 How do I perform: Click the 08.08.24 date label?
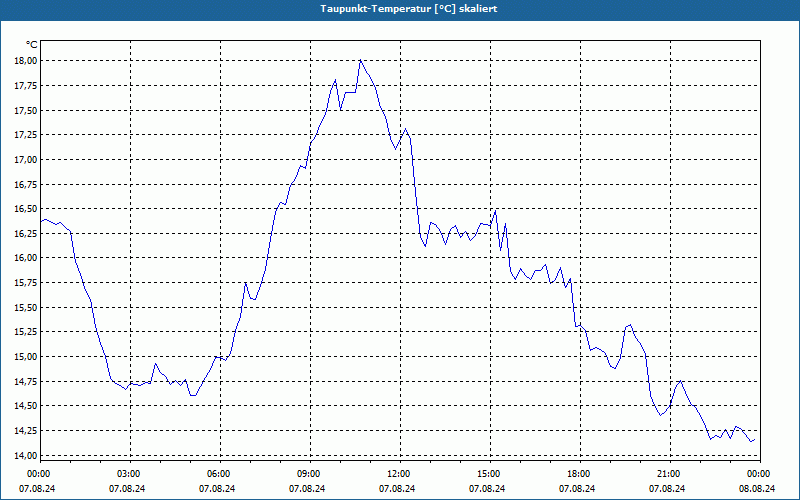757,488
